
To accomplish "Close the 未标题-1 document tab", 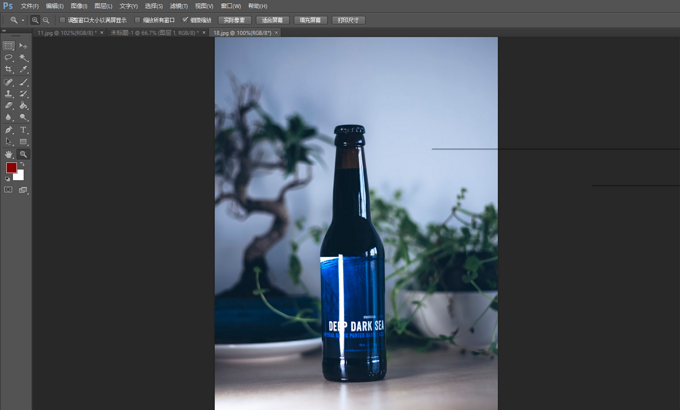I will tap(204, 33).
